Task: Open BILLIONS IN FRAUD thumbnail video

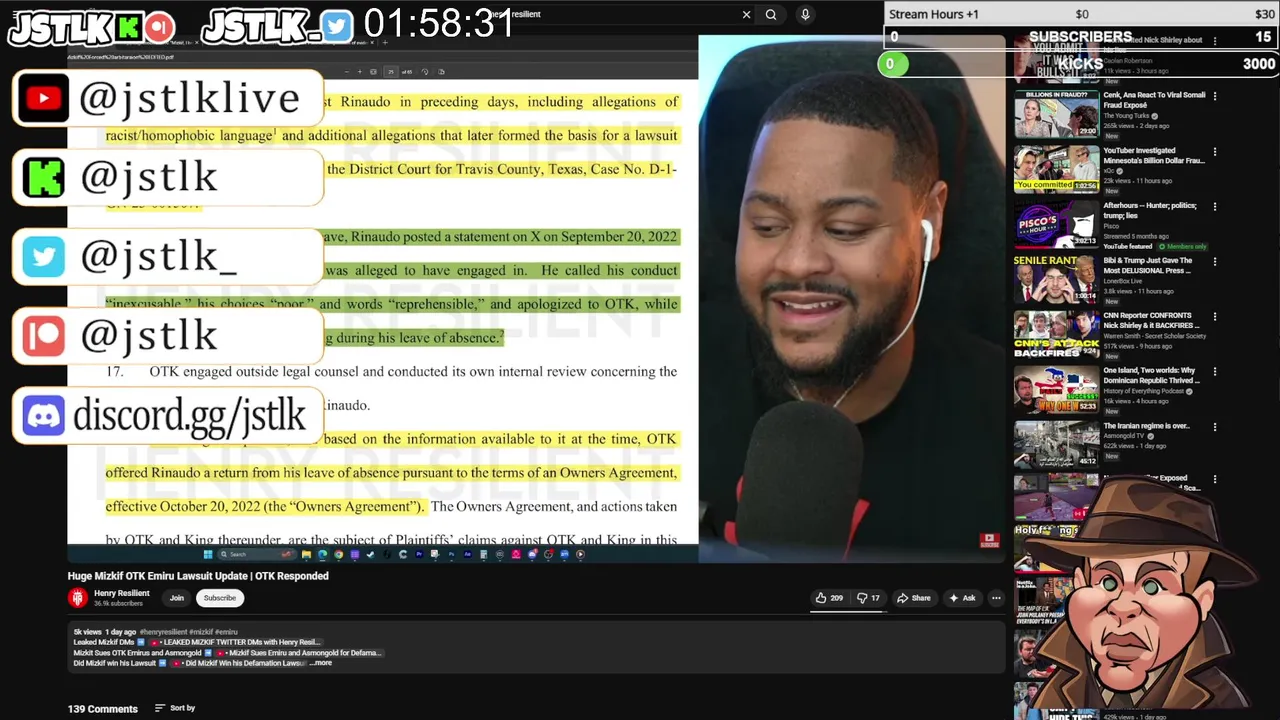Action: (1056, 113)
